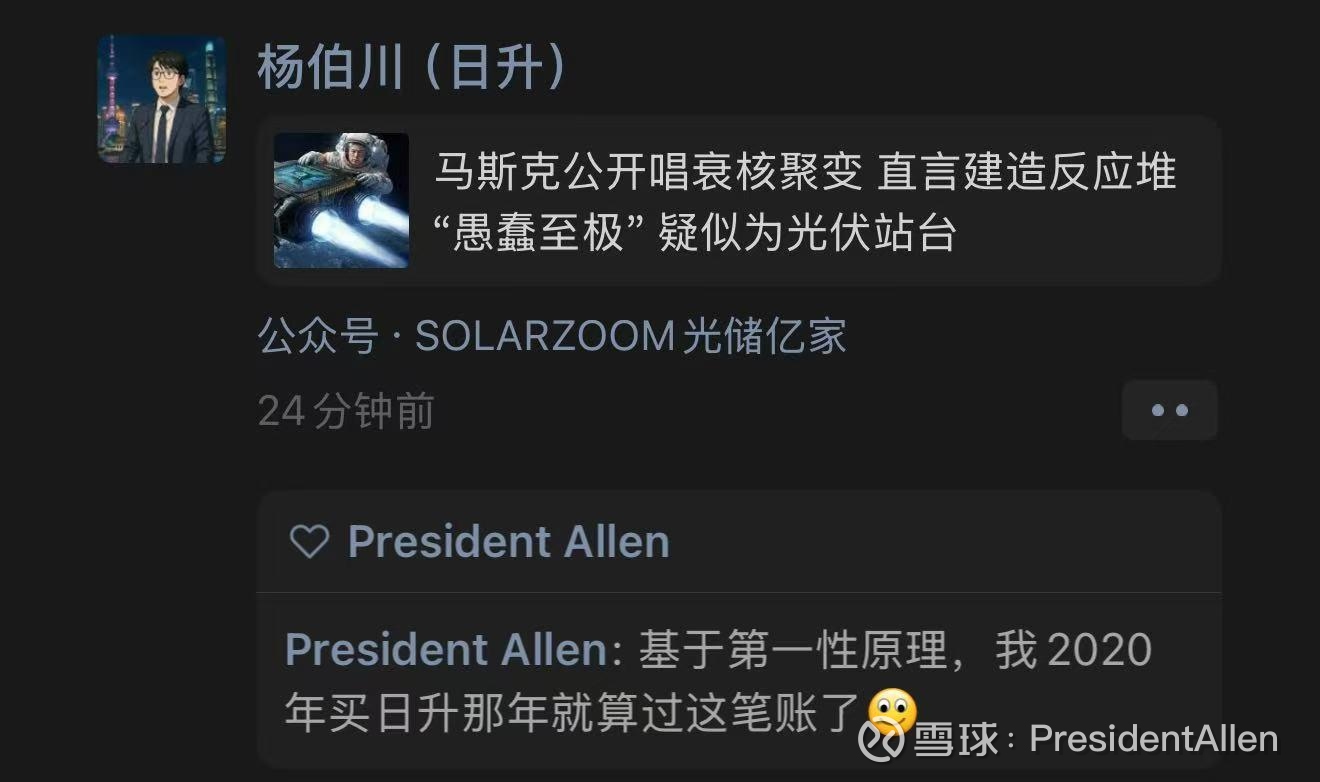Open 杨伯川's profile avatar picture
Image resolution: width=1320 pixels, height=782 pixels.
tap(162, 99)
